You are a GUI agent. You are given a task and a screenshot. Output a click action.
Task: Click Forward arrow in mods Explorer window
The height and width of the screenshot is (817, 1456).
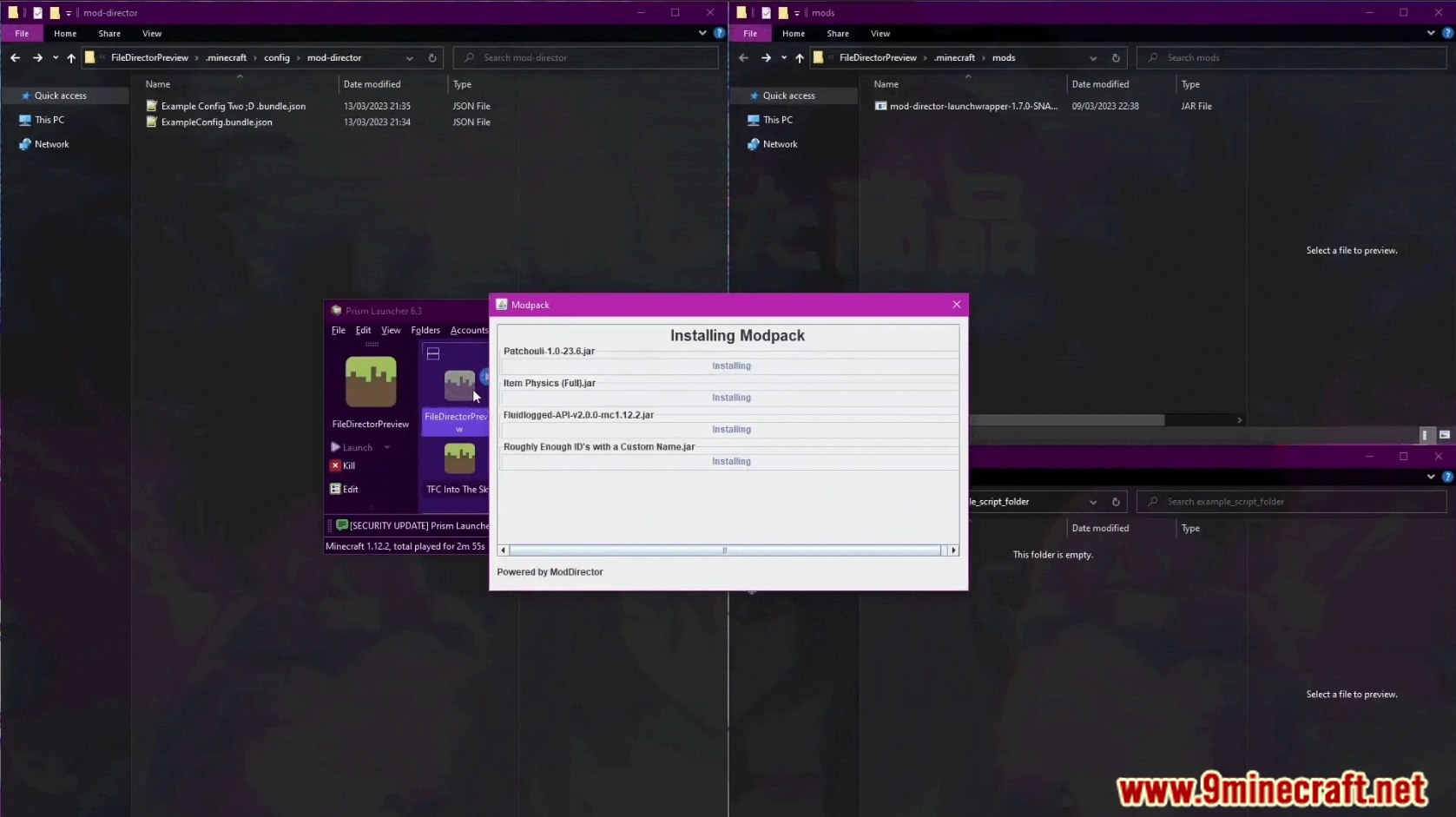point(766,58)
